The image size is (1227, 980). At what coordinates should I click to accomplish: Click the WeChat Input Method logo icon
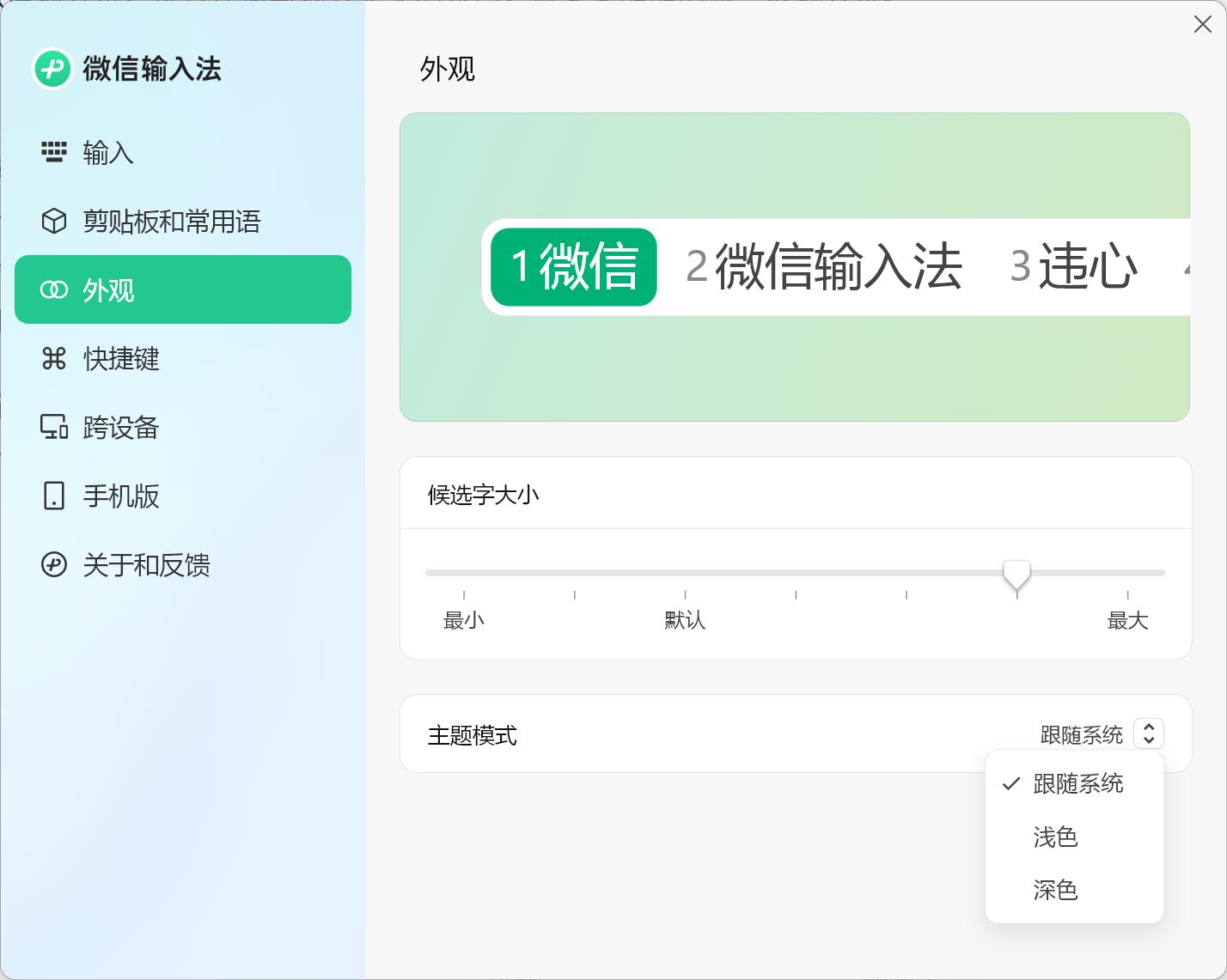point(52,69)
